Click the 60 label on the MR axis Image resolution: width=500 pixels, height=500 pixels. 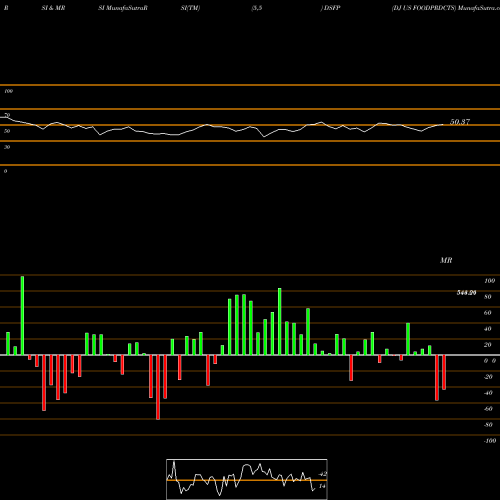point(488,313)
